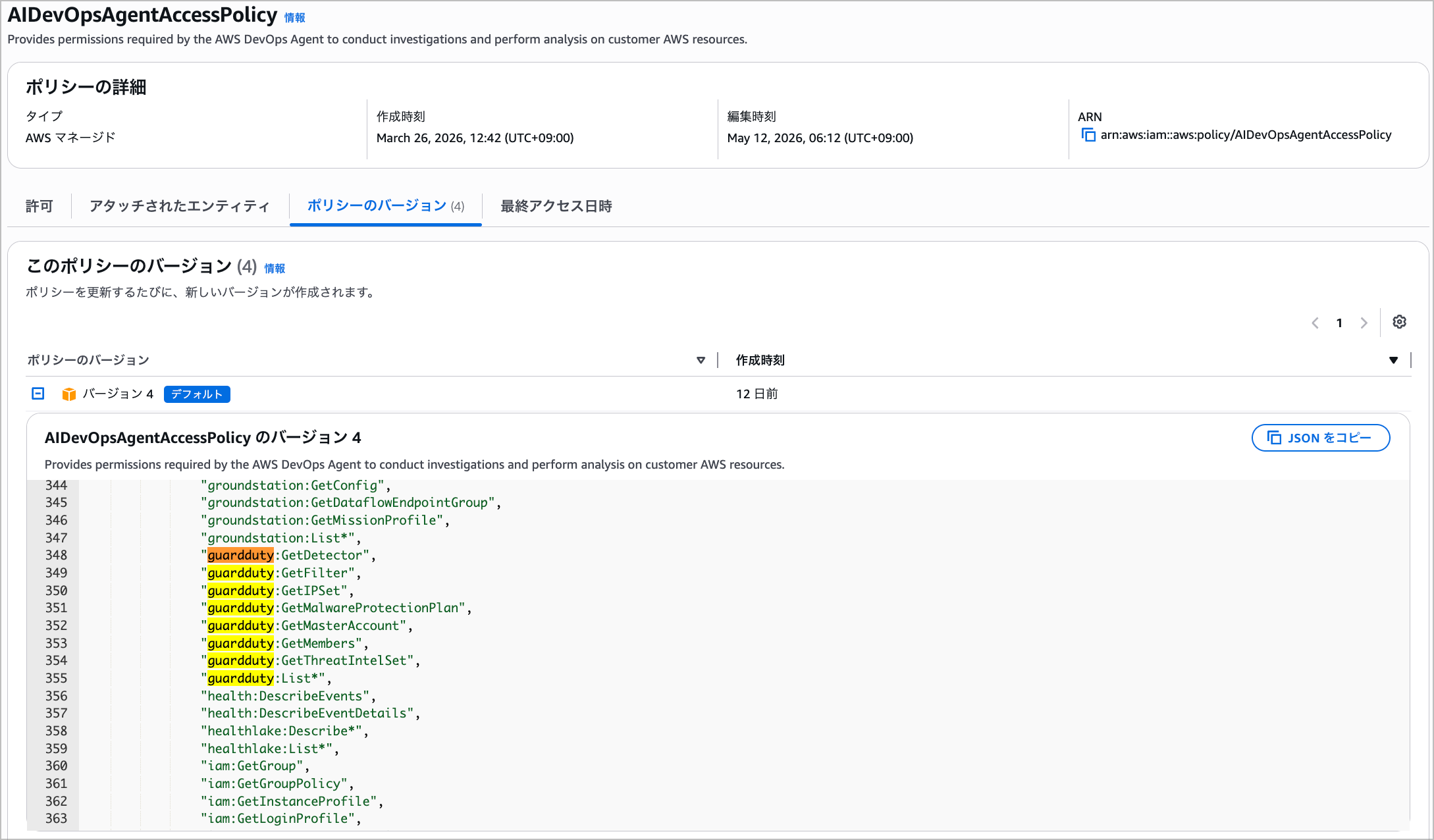Click the JSON をコピー button
The height and width of the screenshot is (840, 1434).
click(1320, 438)
